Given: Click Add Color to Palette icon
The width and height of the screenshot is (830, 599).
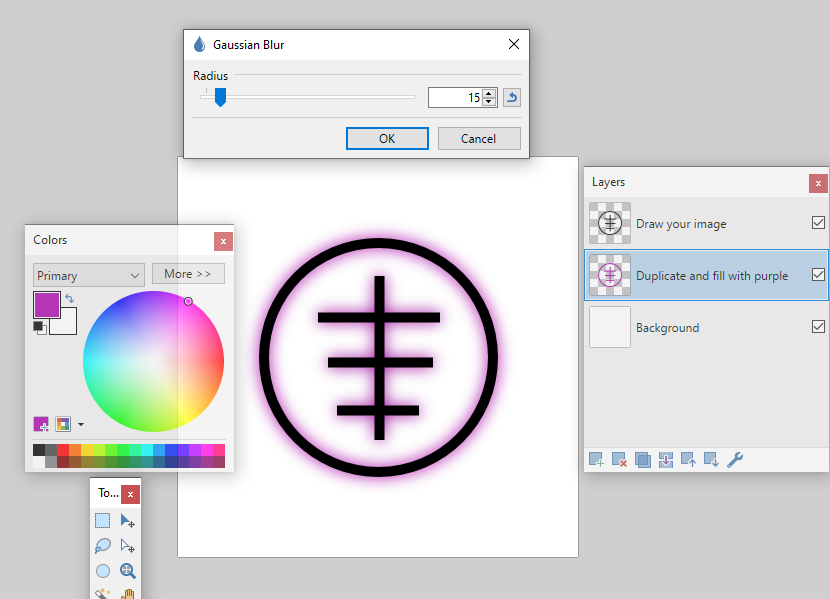Looking at the screenshot, I should [41, 424].
